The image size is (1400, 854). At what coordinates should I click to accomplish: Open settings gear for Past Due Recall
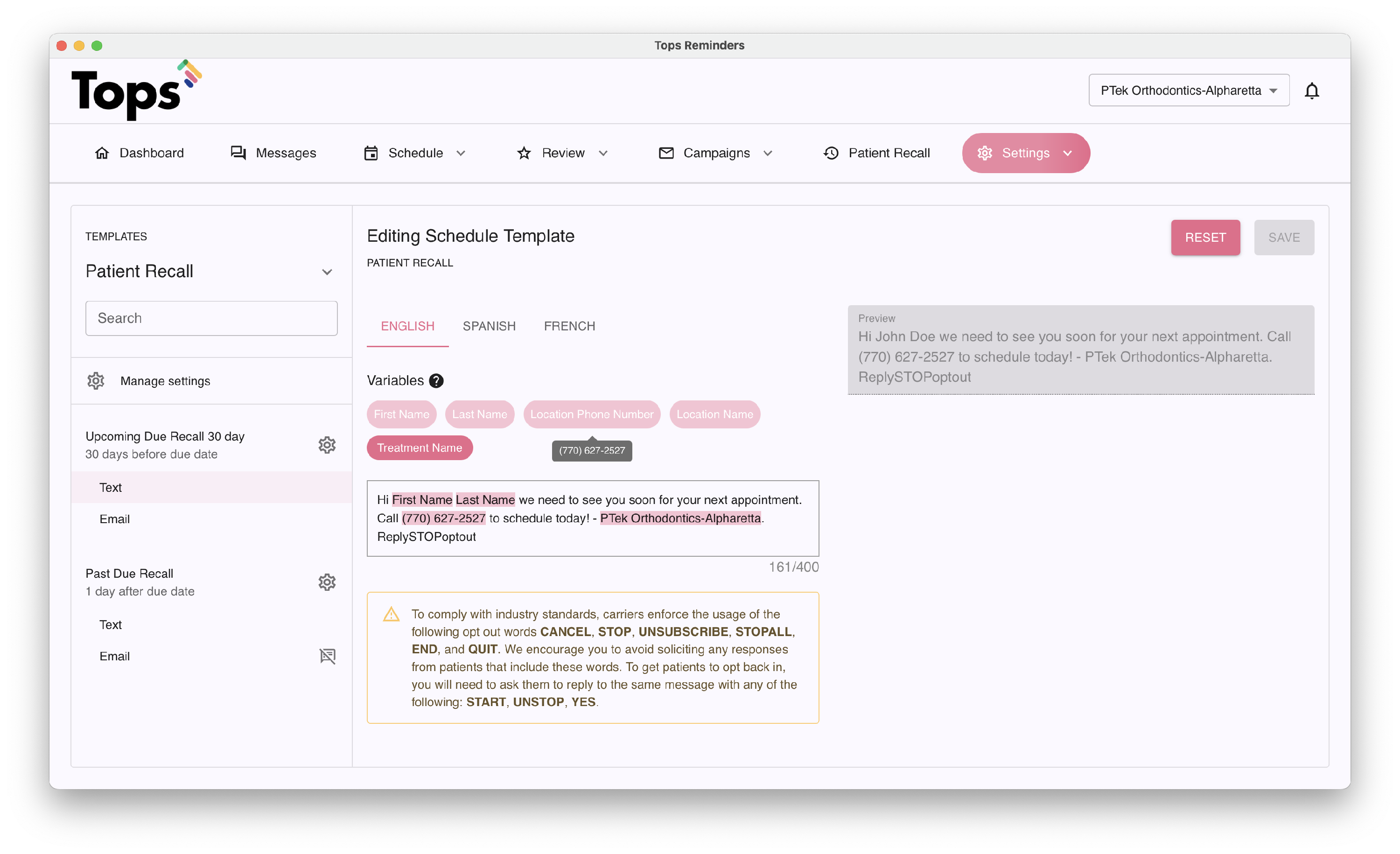tap(327, 582)
